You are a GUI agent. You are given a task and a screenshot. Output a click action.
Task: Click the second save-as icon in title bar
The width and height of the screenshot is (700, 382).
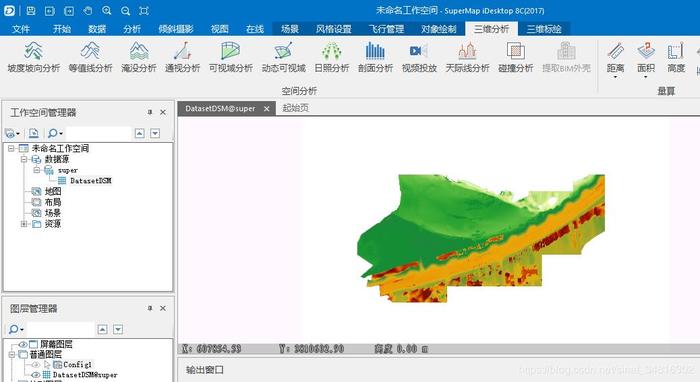[50, 11]
